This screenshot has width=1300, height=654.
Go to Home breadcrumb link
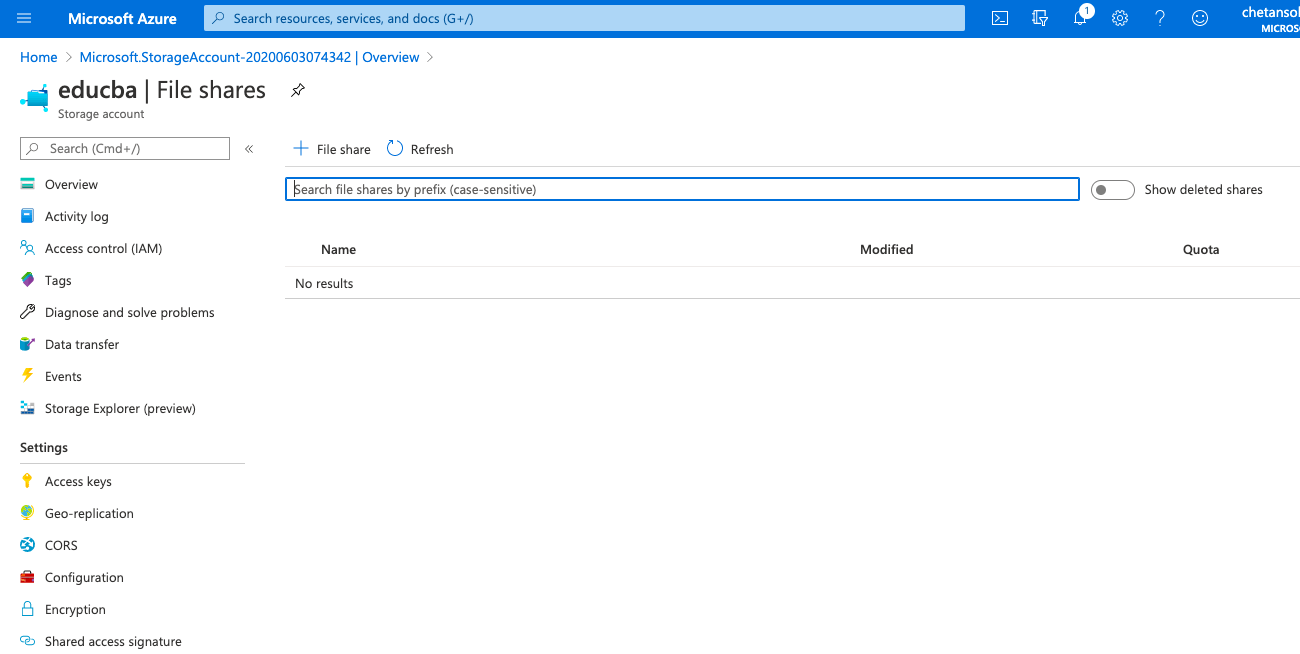pyautogui.click(x=39, y=57)
